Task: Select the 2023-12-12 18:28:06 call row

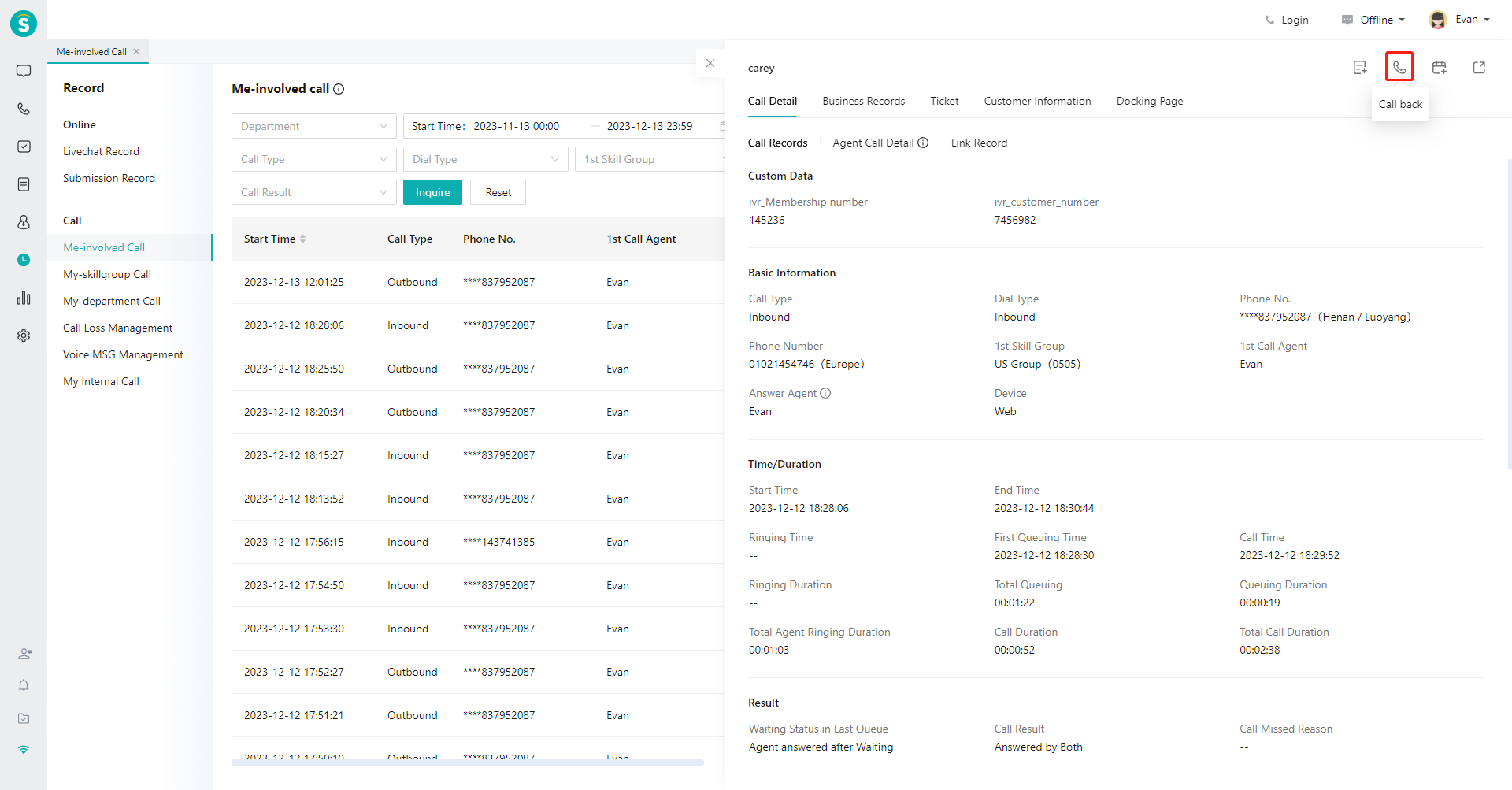Action: click(478, 325)
